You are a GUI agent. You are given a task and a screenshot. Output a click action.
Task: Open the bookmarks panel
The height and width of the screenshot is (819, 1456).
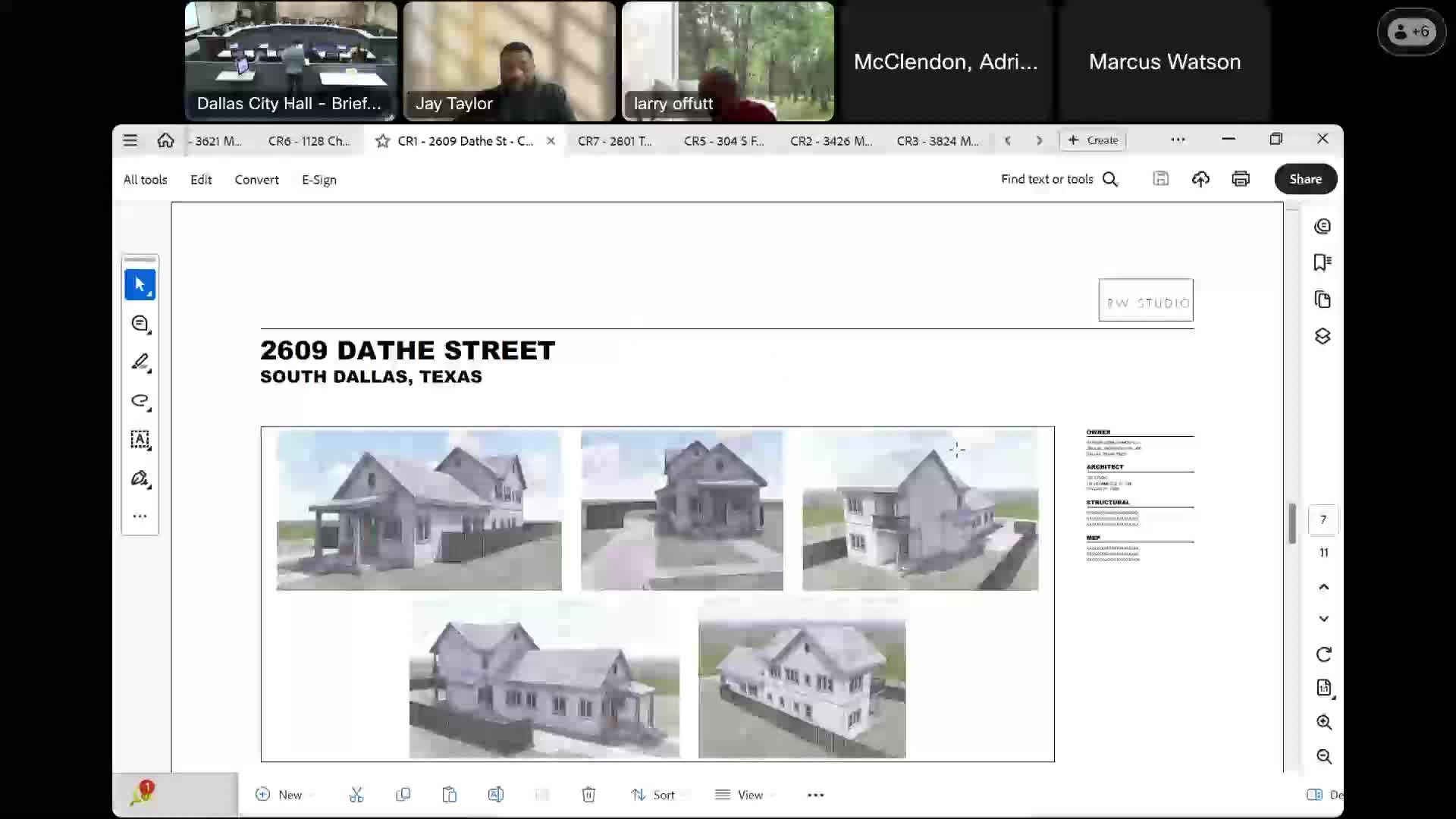click(x=1323, y=262)
